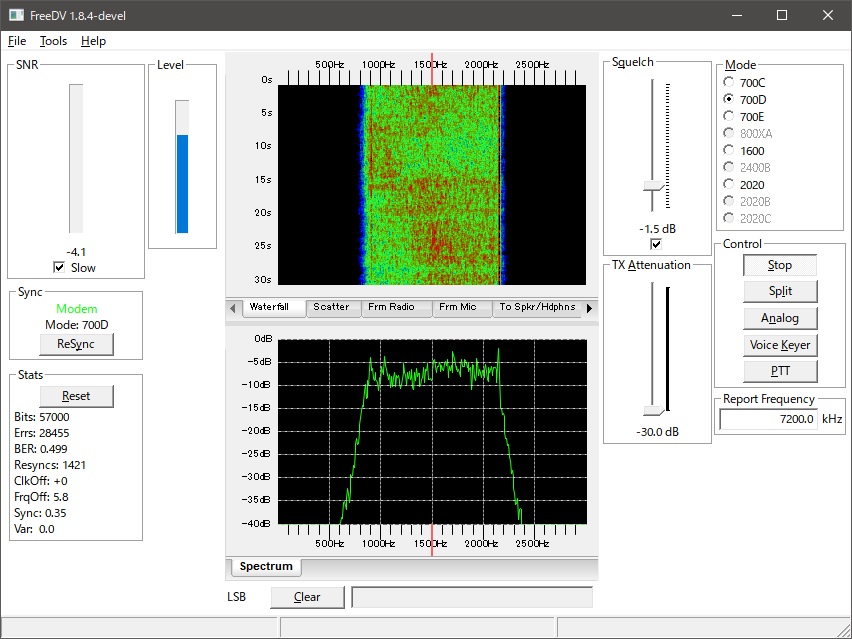Click the Report Frequency input field
This screenshot has height=639, width=852.
click(x=767, y=419)
